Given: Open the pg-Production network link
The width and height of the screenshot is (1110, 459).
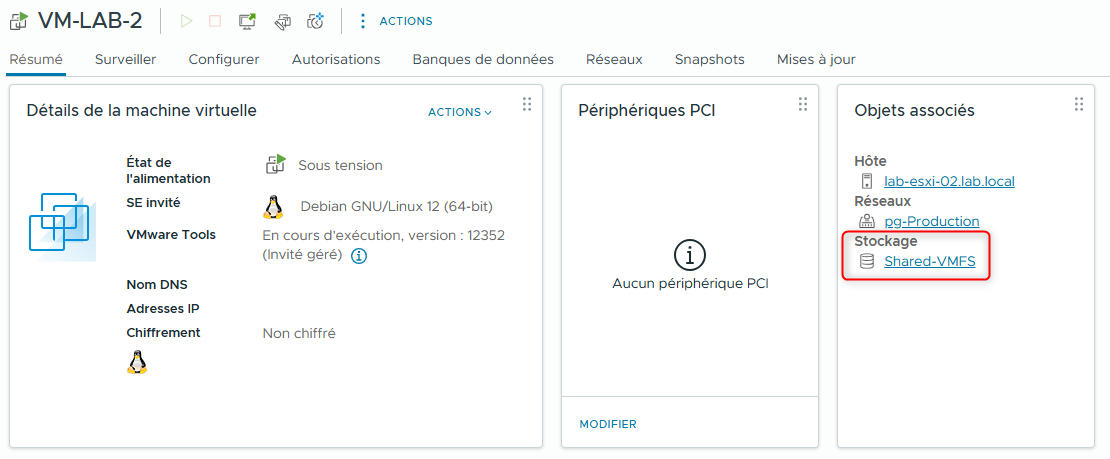Looking at the screenshot, I should click(x=932, y=221).
